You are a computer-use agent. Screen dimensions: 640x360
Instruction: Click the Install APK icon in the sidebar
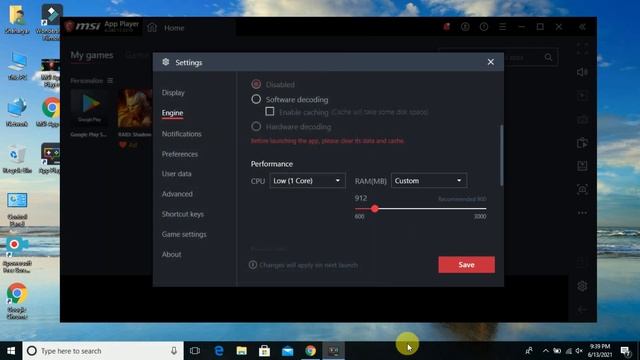pyautogui.click(x=582, y=166)
